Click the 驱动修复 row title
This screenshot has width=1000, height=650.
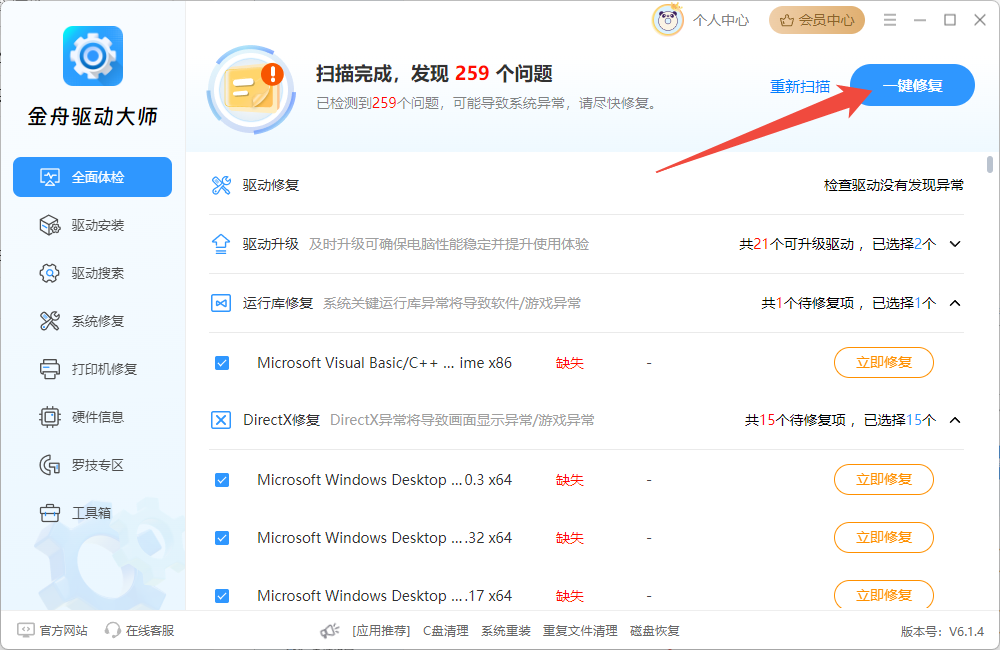click(271, 185)
